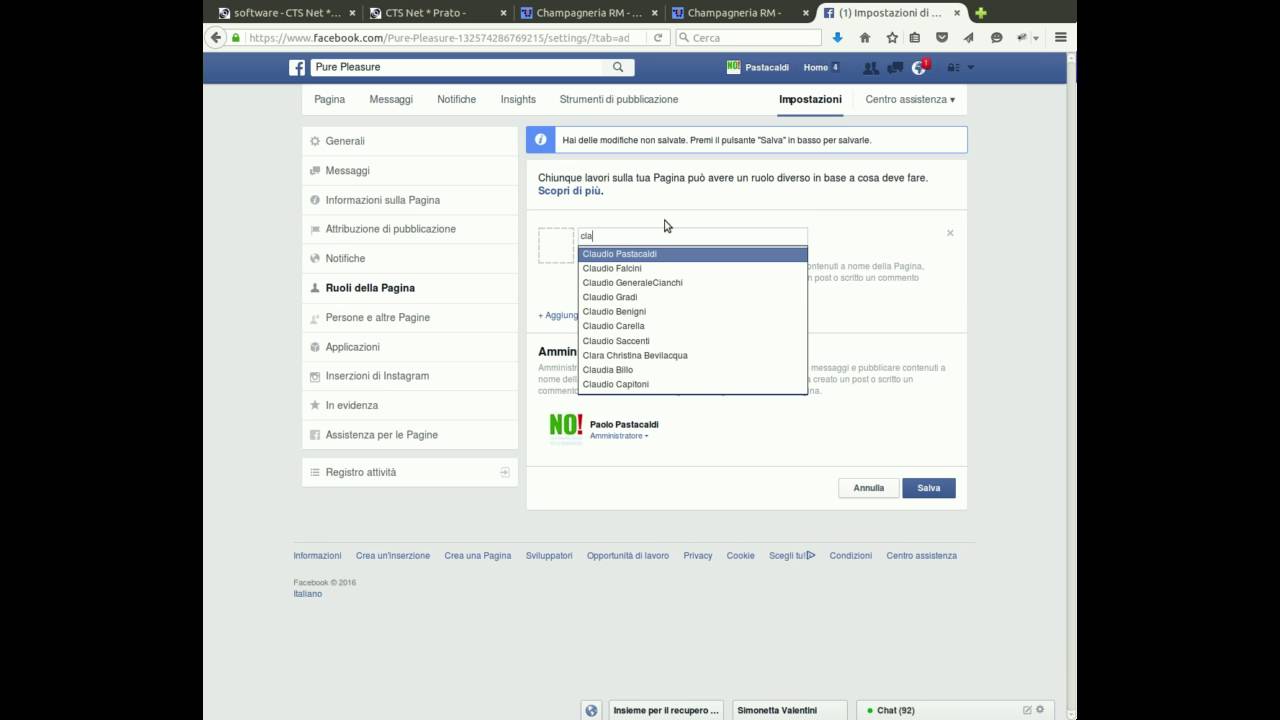Open Informazioni sulla Pagina in sidebar

pos(410,200)
